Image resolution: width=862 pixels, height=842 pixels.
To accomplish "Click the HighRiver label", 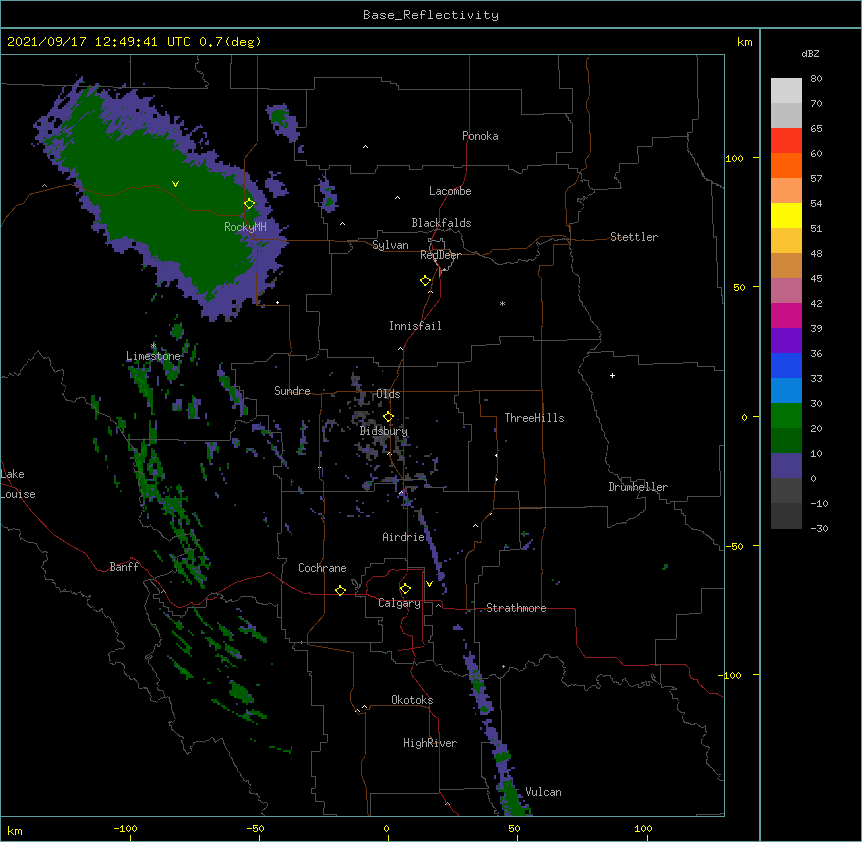I will point(430,743).
